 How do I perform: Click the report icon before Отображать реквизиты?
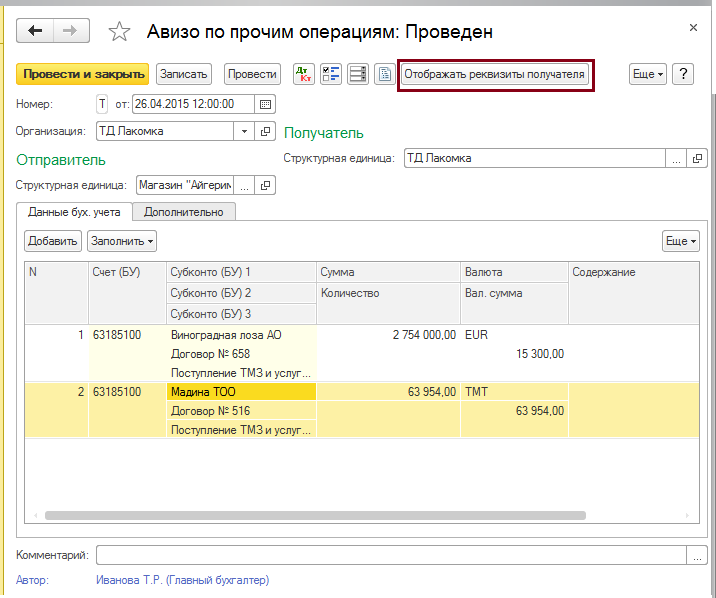[x=384, y=74]
